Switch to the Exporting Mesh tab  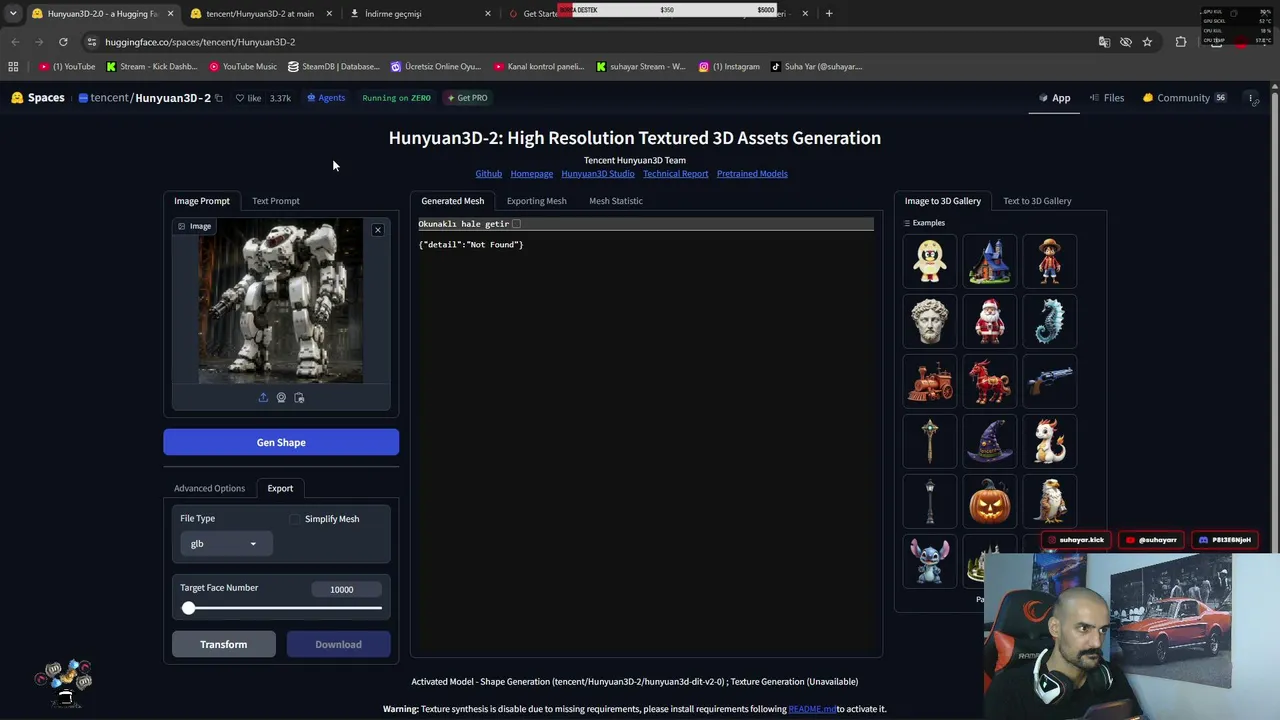tap(537, 201)
